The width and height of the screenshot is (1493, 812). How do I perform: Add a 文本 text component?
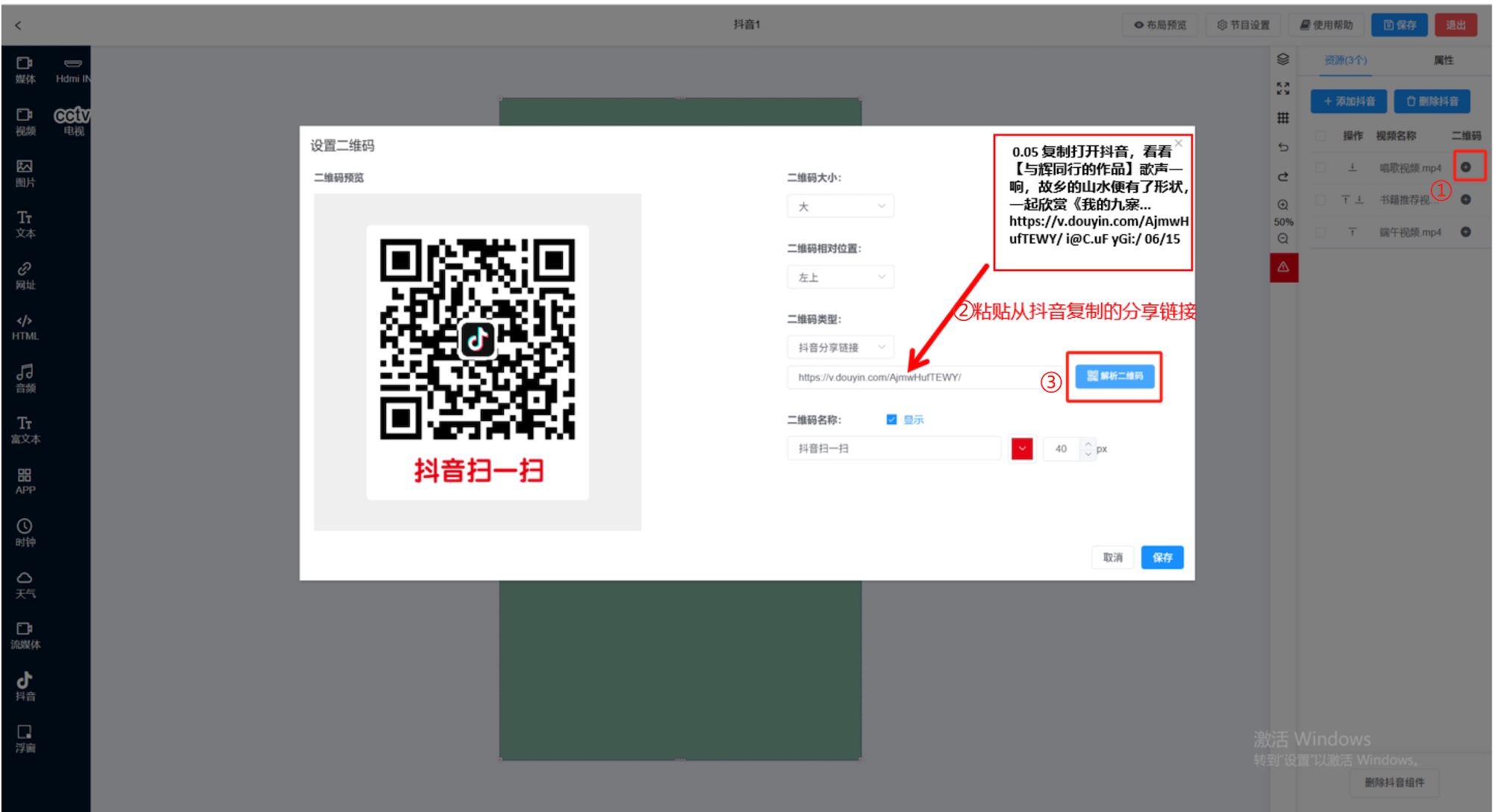click(x=25, y=225)
